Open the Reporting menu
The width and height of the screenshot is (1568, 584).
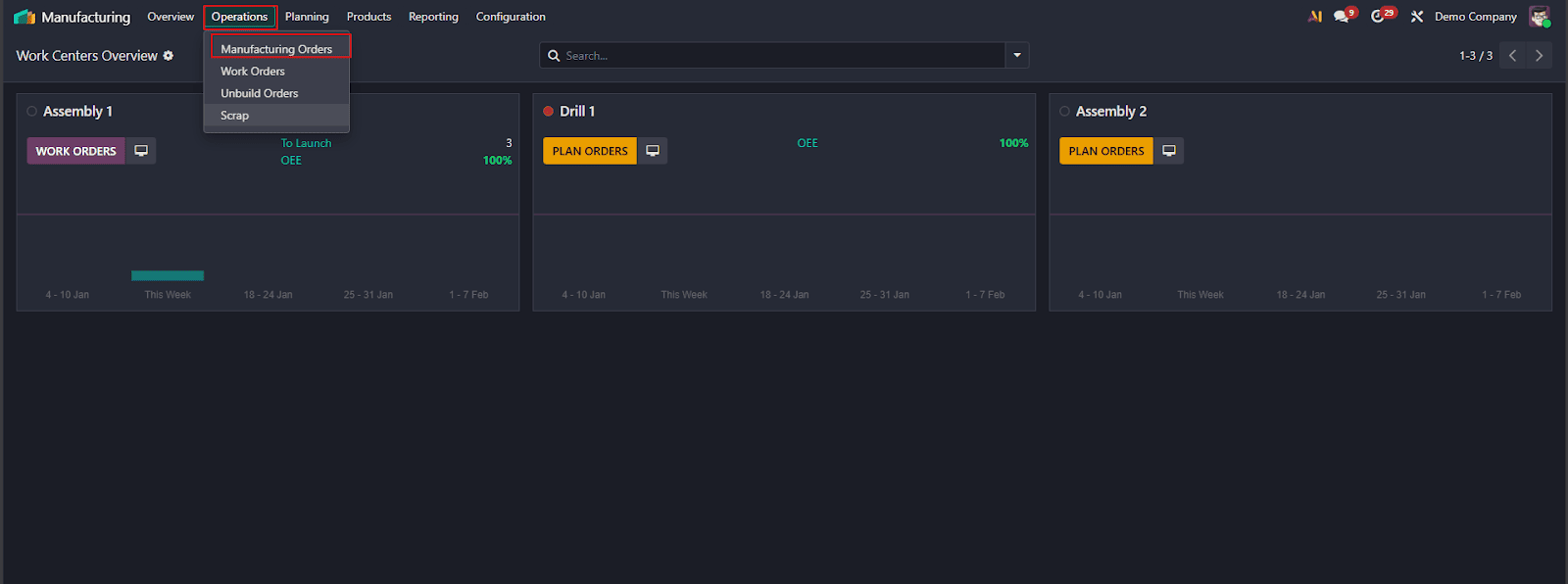tap(433, 17)
